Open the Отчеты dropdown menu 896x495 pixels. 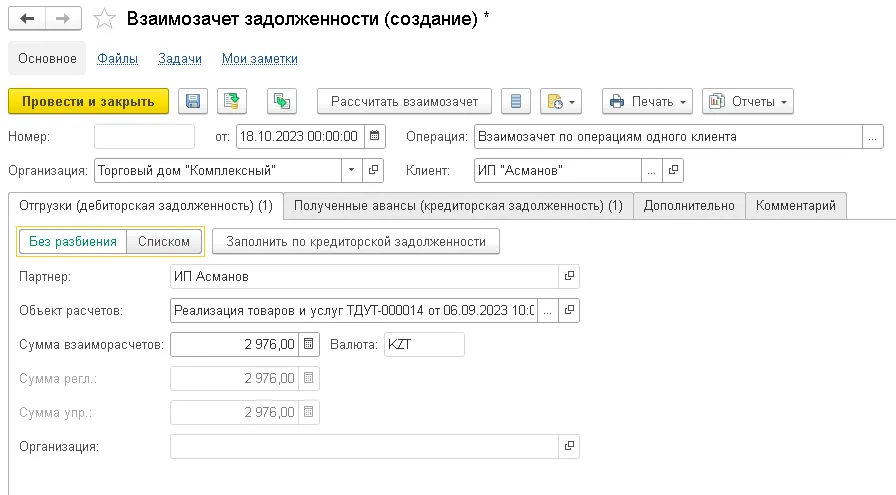[x=747, y=101]
